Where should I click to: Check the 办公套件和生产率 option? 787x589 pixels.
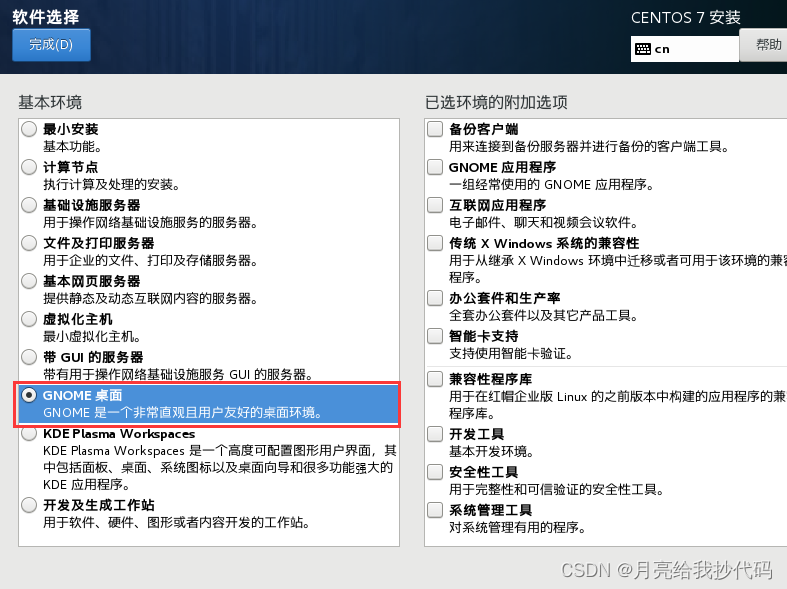pyautogui.click(x=435, y=298)
